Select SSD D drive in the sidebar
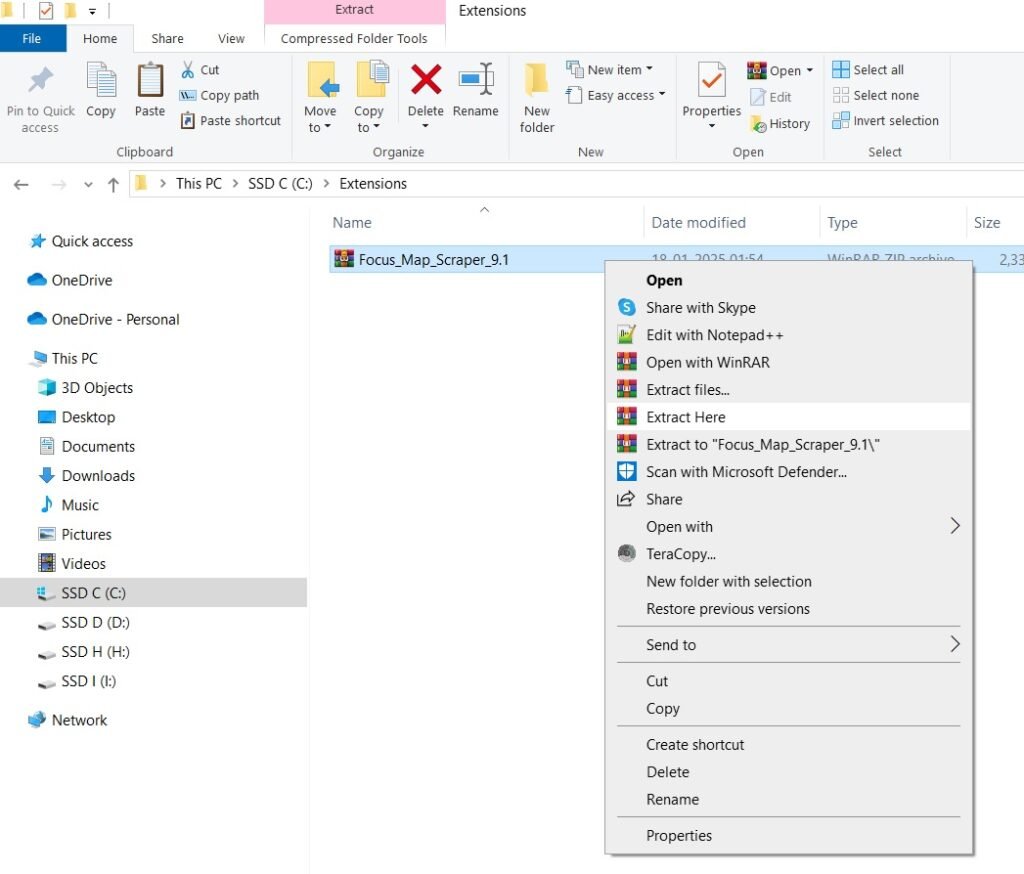Image resolution: width=1024 pixels, height=874 pixels. point(85,622)
